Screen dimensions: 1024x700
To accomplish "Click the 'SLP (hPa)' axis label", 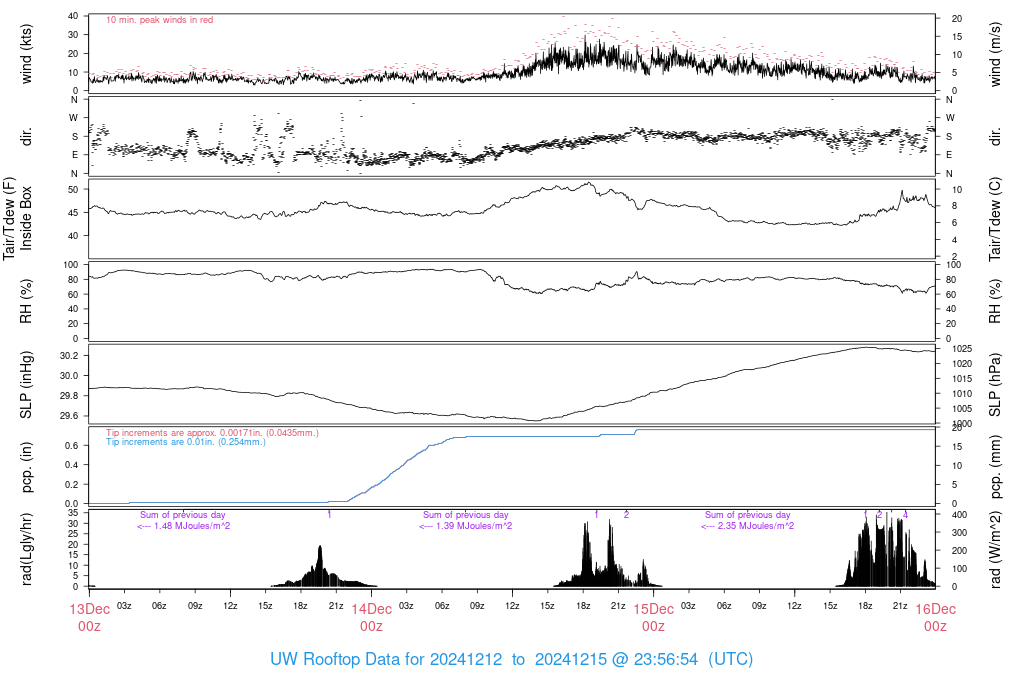I will click(x=995, y=385).
